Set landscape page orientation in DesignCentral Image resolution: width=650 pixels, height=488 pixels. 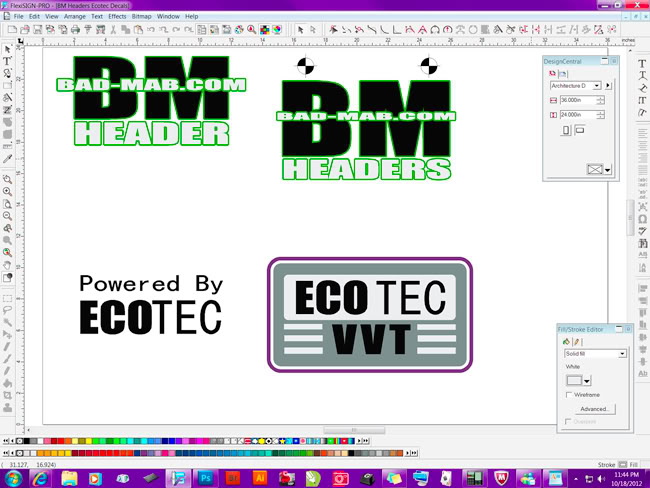point(580,130)
